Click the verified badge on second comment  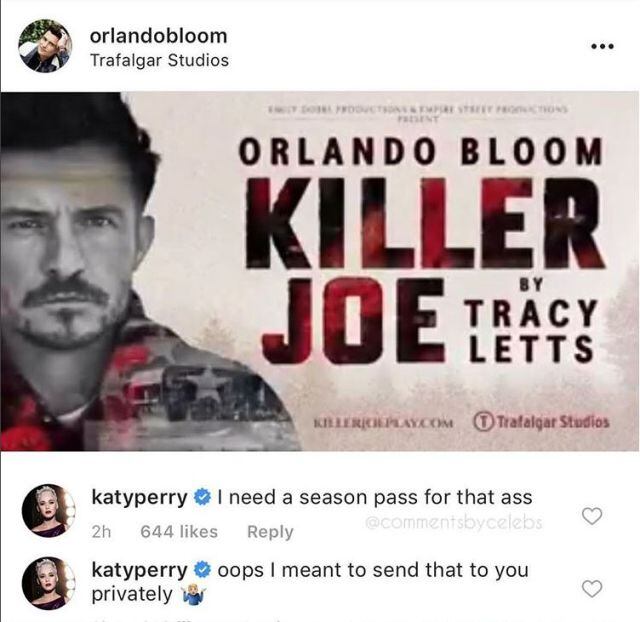coord(202,570)
